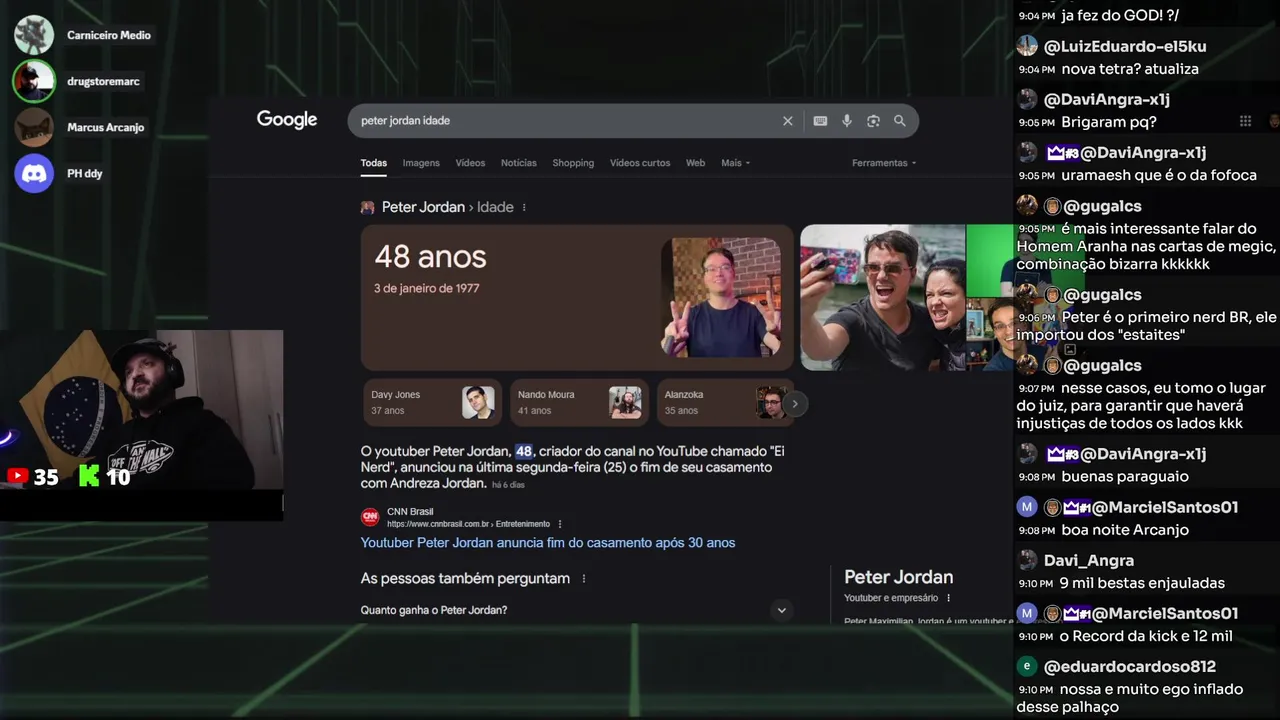Click chat message o Record da kick e 12 mil
Screen dimensions: 1280x720
1146,636
